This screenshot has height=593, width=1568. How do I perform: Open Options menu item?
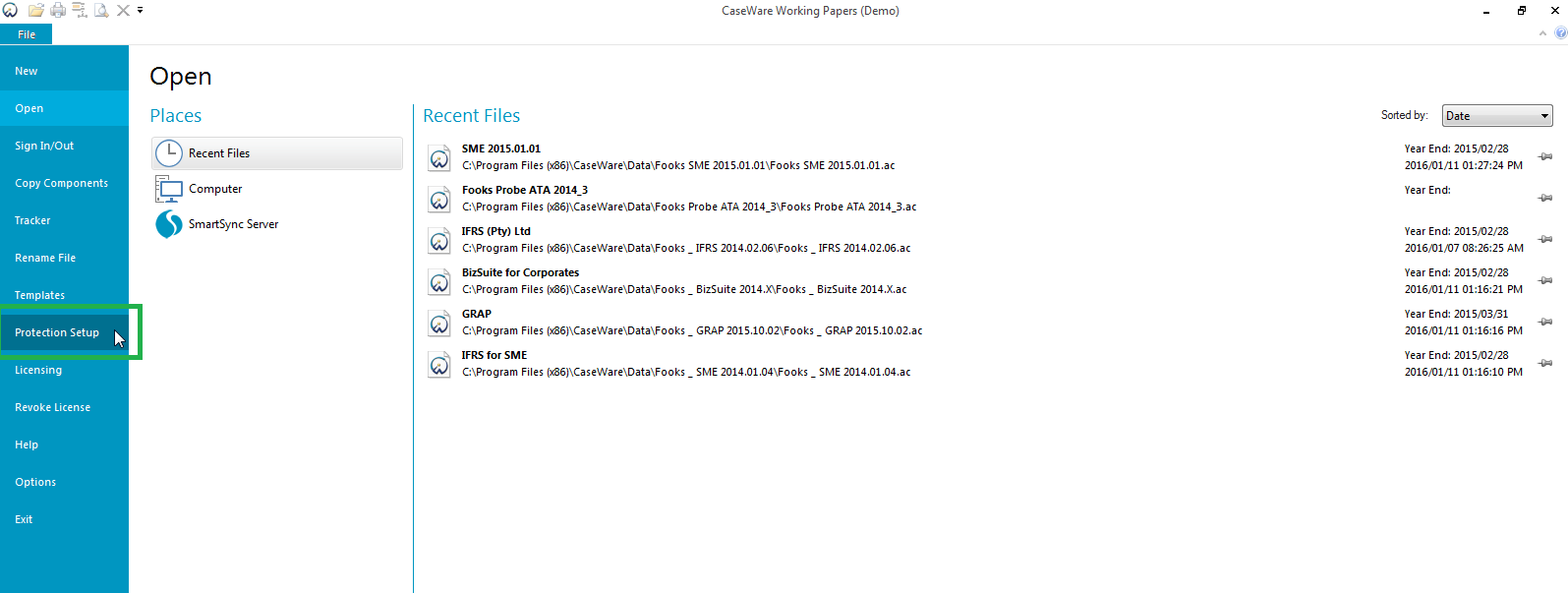[x=64, y=482]
